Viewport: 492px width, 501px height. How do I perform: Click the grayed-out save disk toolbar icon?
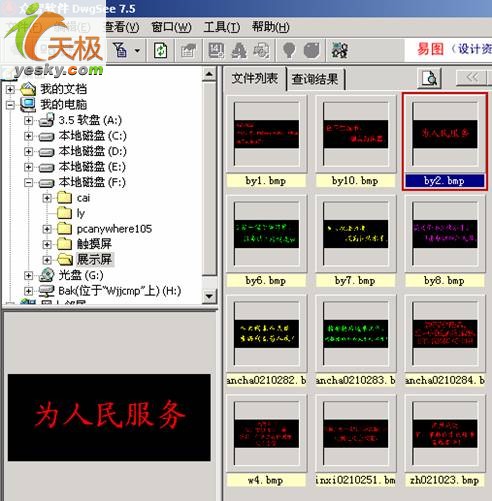[x=216, y=51]
